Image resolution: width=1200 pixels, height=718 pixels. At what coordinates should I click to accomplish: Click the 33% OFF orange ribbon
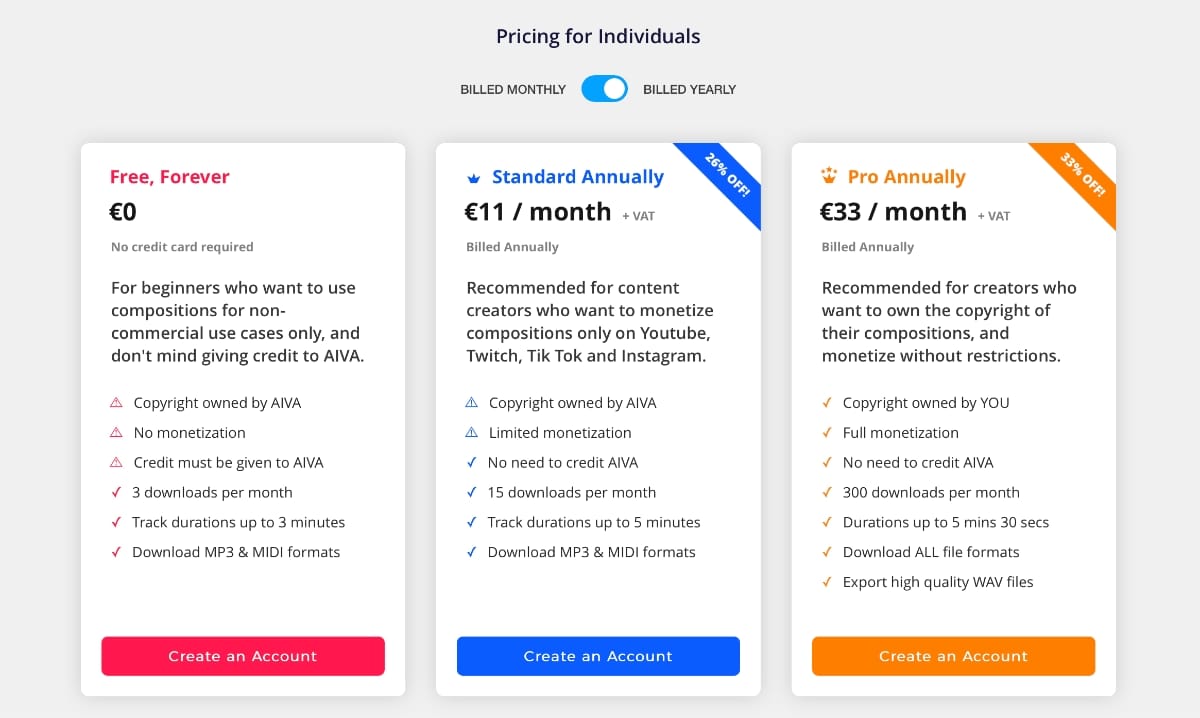coord(1082,177)
